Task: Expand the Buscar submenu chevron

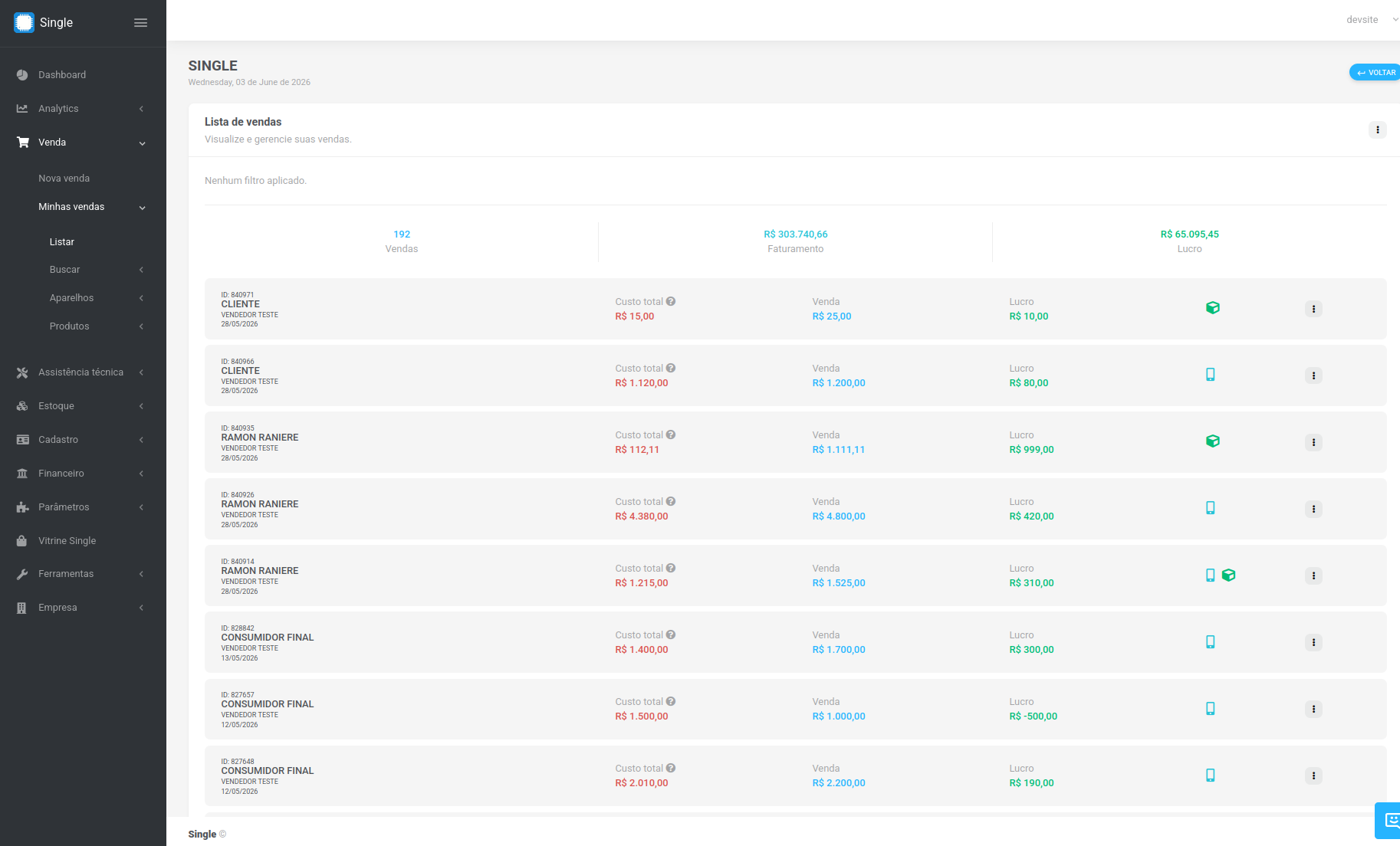Action: click(142, 270)
